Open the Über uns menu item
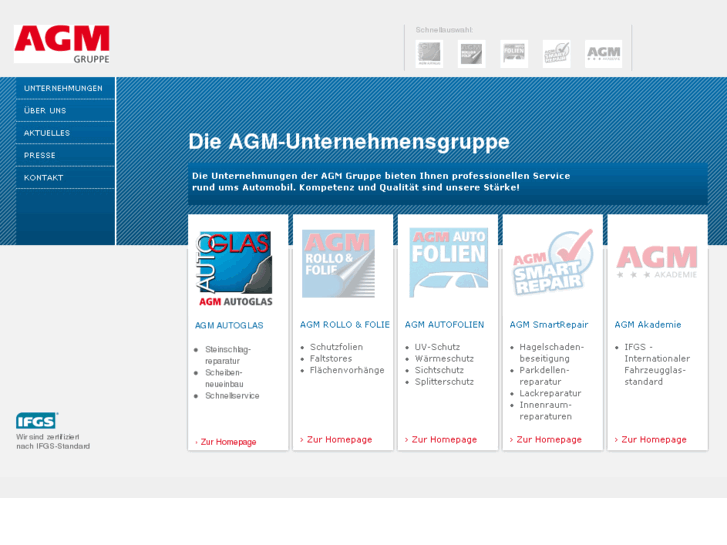 pos(65,110)
